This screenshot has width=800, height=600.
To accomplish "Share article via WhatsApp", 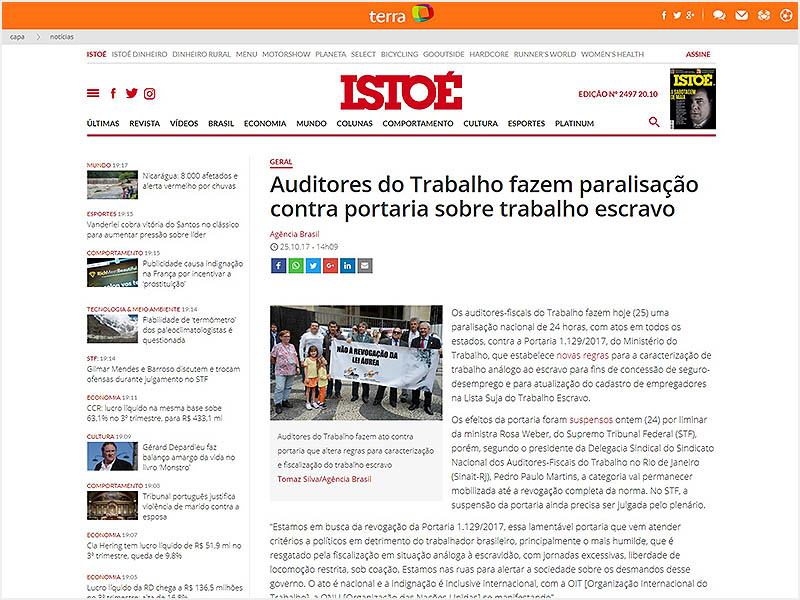I will click(295, 265).
